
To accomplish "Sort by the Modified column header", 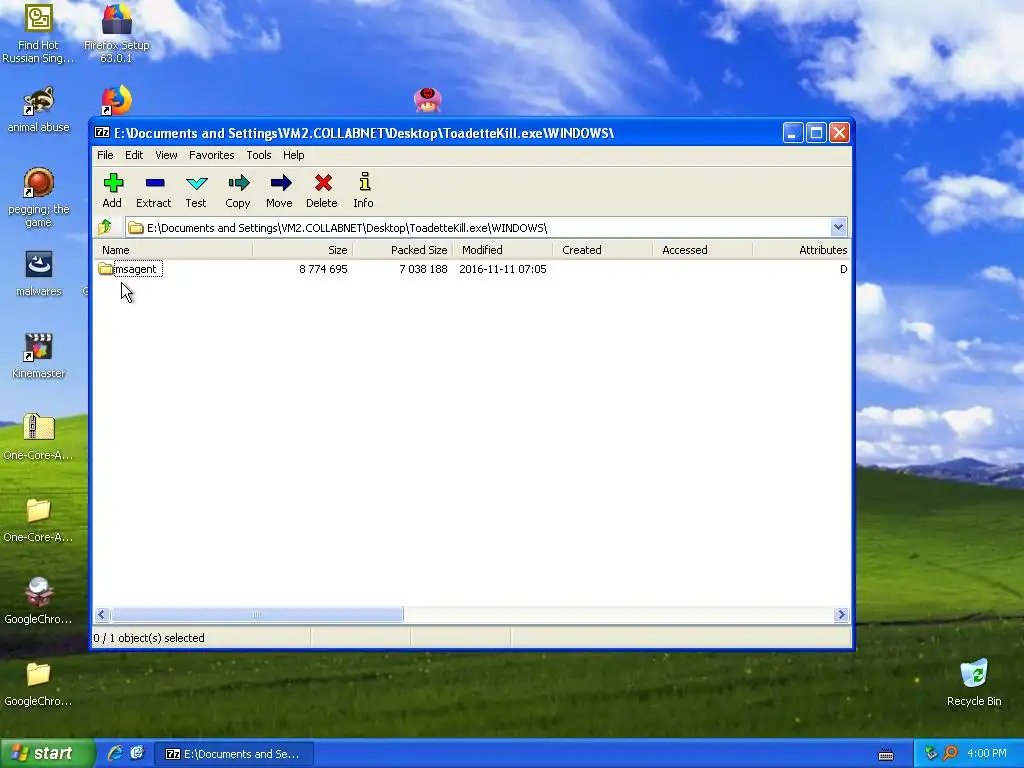I will 503,250.
